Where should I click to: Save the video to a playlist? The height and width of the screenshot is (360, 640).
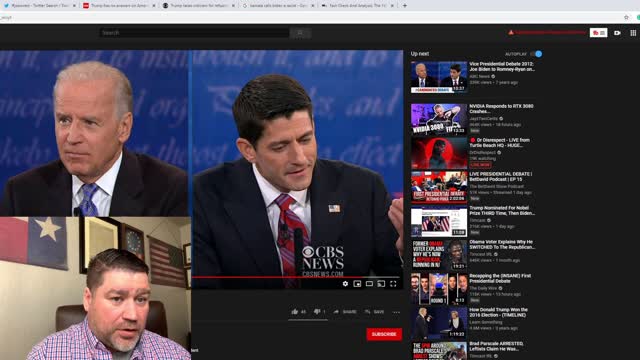pos(374,312)
